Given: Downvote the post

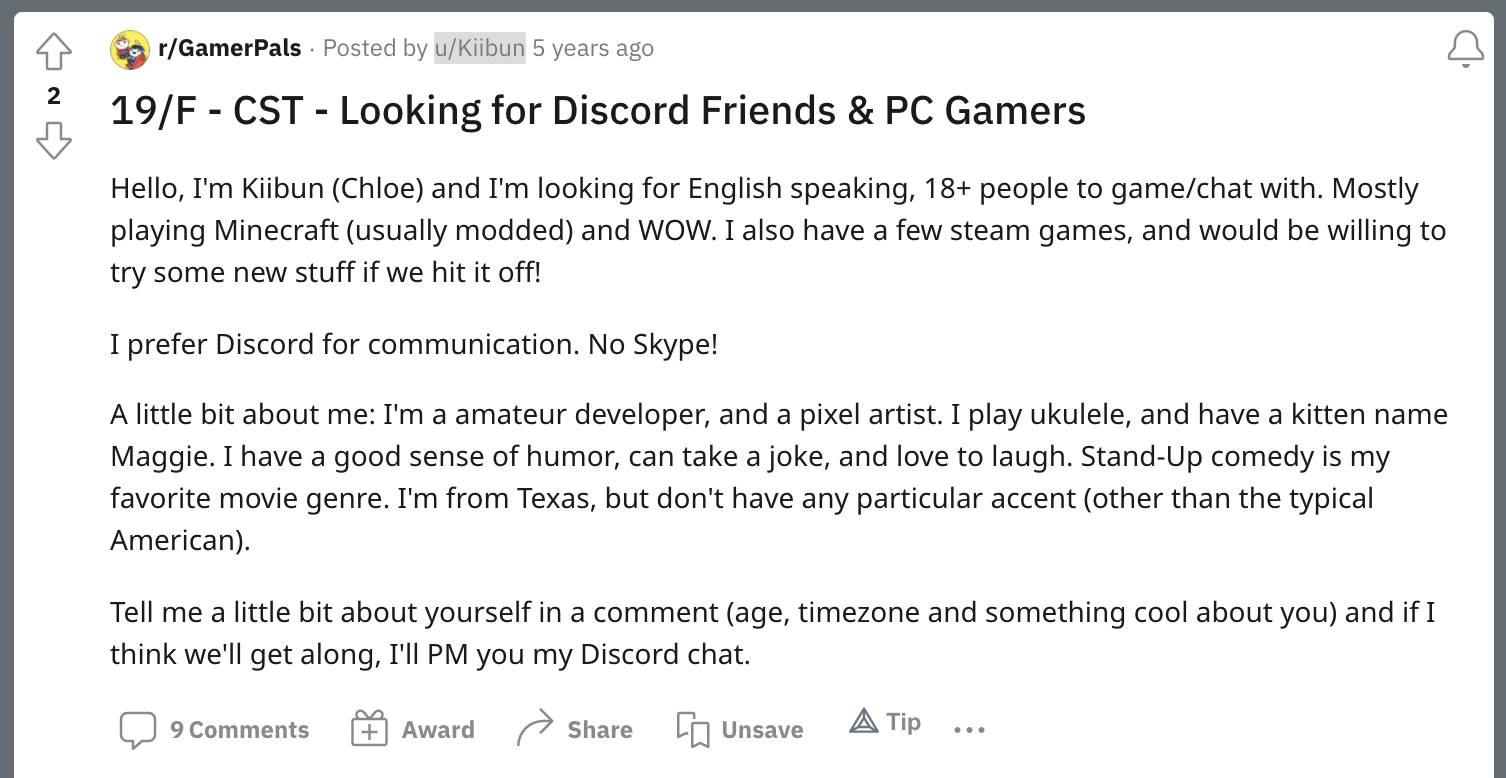Looking at the screenshot, I should (x=54, y=140).
